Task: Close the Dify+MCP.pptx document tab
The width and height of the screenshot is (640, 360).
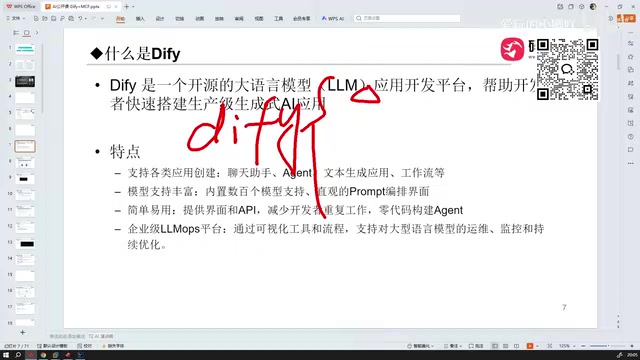Action: tap(116, 7)
